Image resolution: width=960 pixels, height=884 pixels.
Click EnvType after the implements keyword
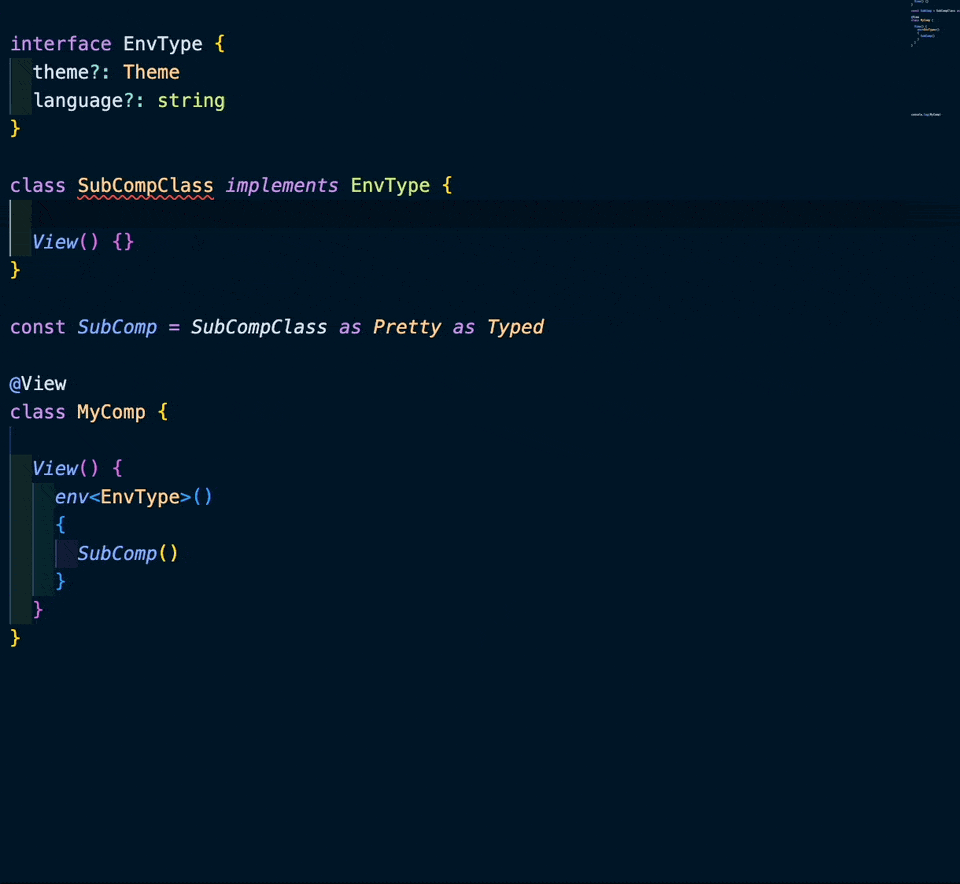(390, 186)
